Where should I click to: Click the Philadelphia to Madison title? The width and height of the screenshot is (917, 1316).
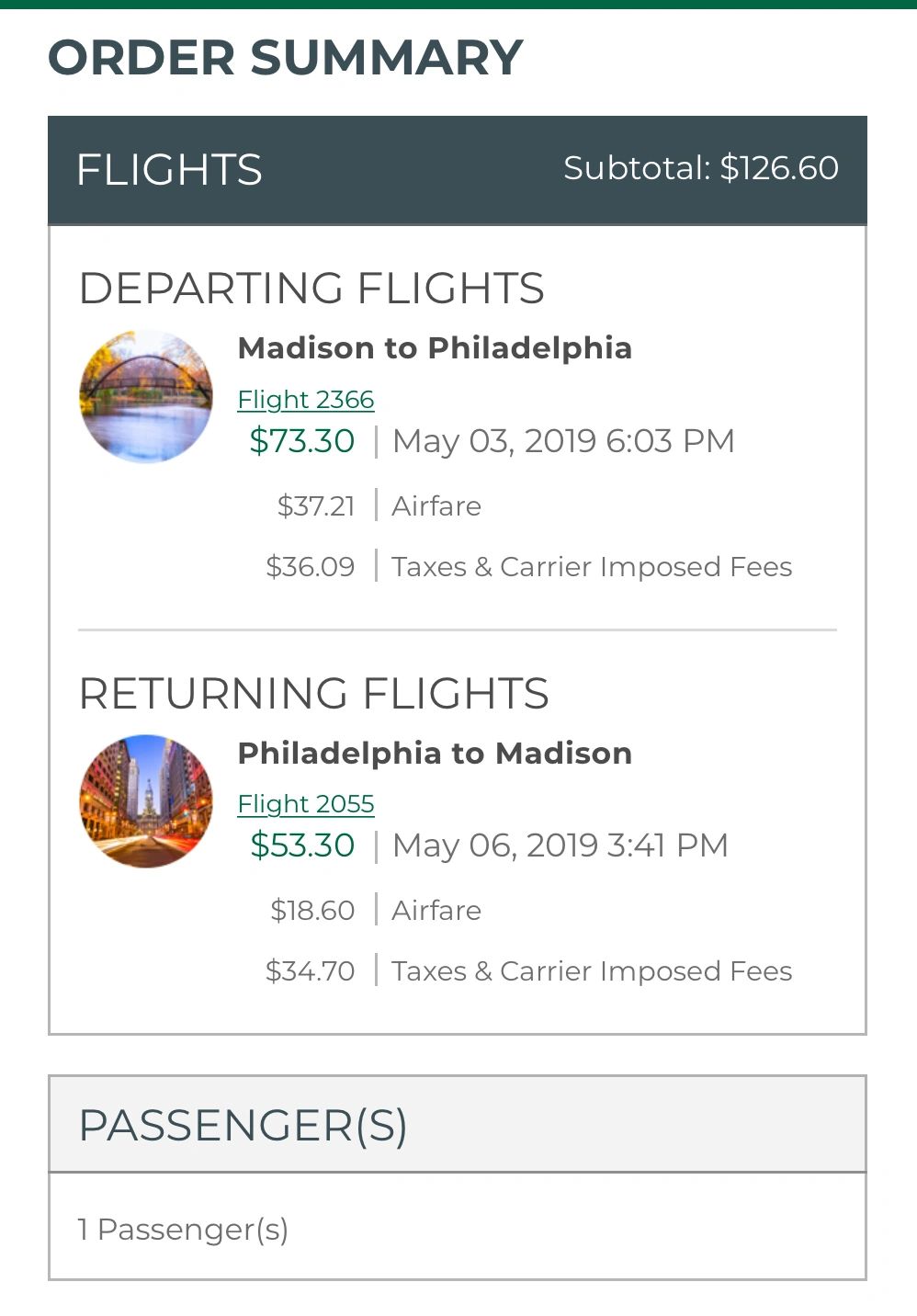point(435,754)
